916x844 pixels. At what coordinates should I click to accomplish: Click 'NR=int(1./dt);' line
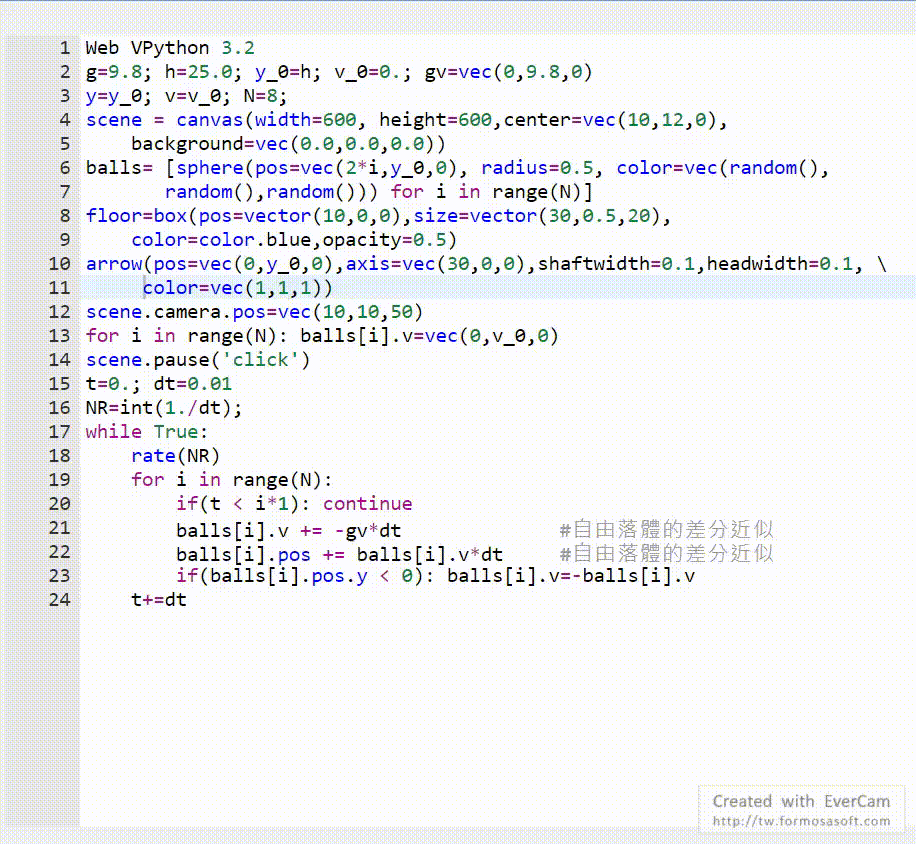tap(164, 408)
